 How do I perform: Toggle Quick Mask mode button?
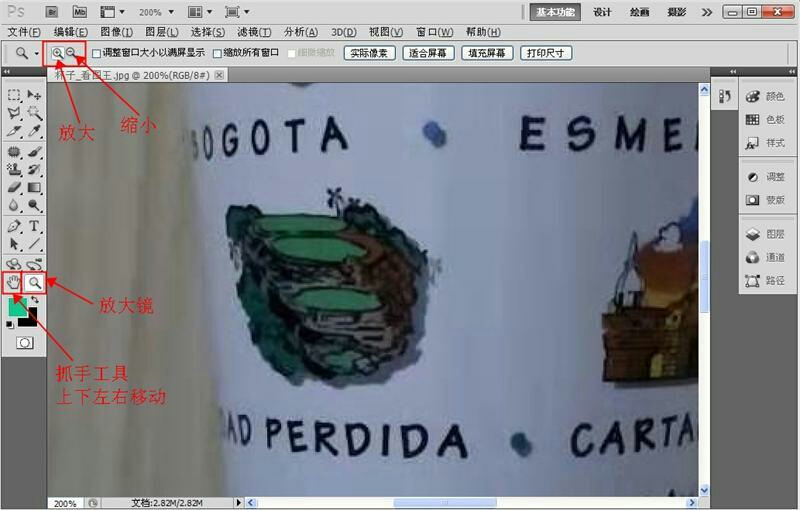(x=24, y=343)
